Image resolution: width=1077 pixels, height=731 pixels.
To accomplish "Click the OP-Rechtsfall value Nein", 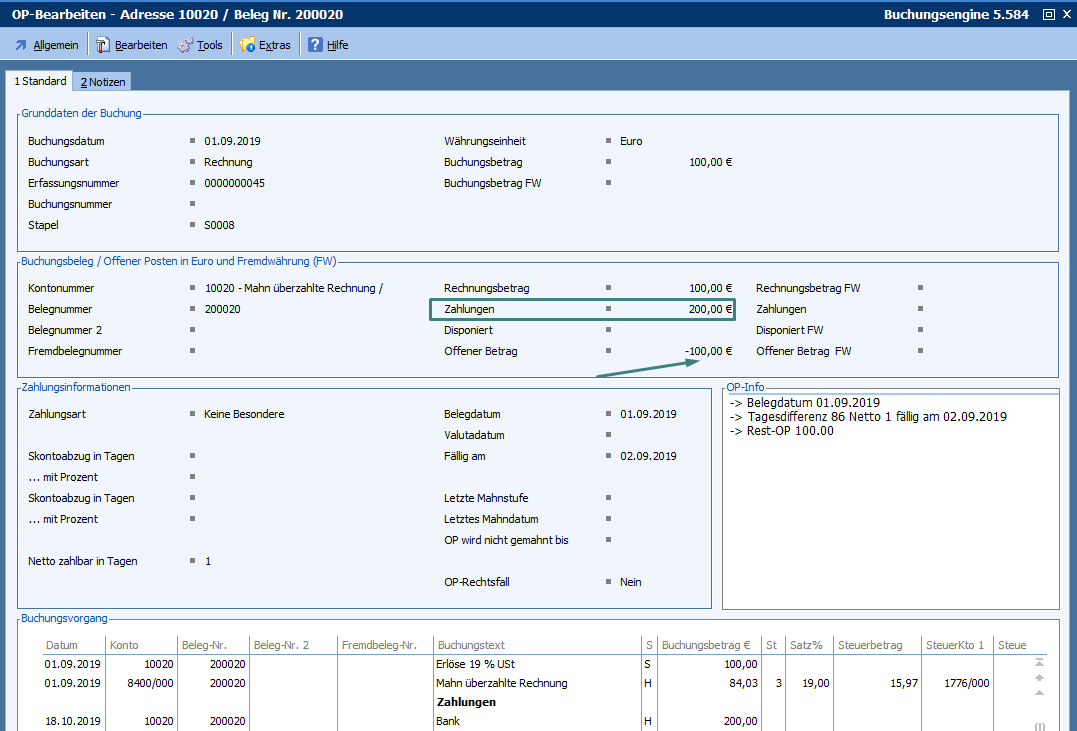I will click(630, 582).
